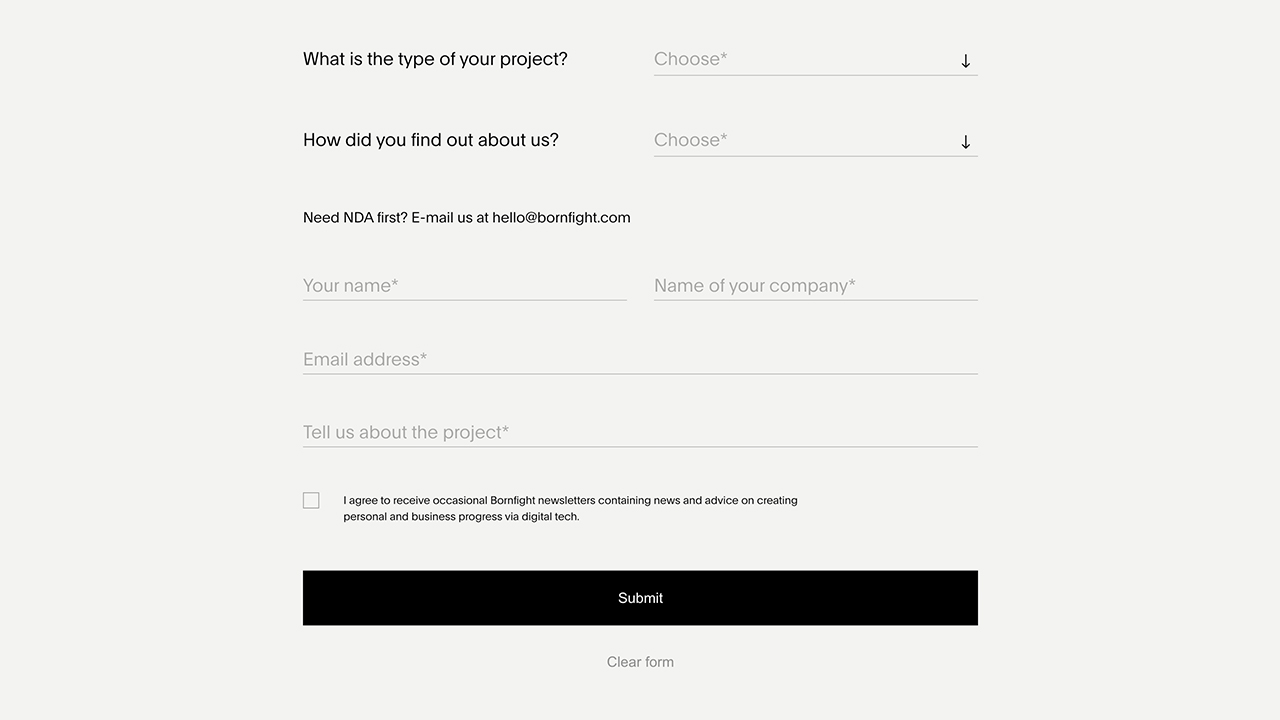The image size is (1280, 720).
Task: Click the down arrow beside 'How did you find out'
Action: pyautogui.click(x=965, y=142)
